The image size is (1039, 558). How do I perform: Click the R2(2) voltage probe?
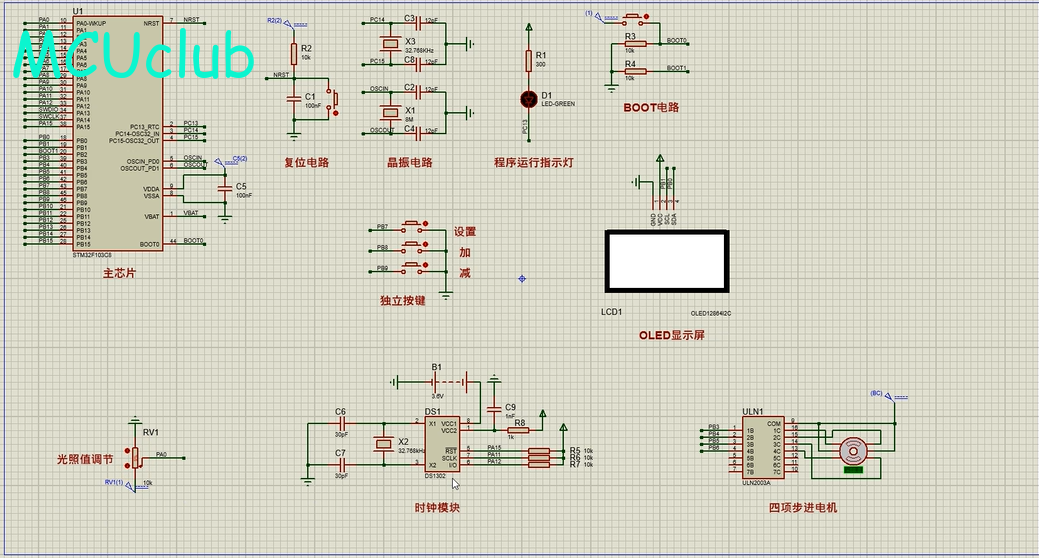click(287, 23)
